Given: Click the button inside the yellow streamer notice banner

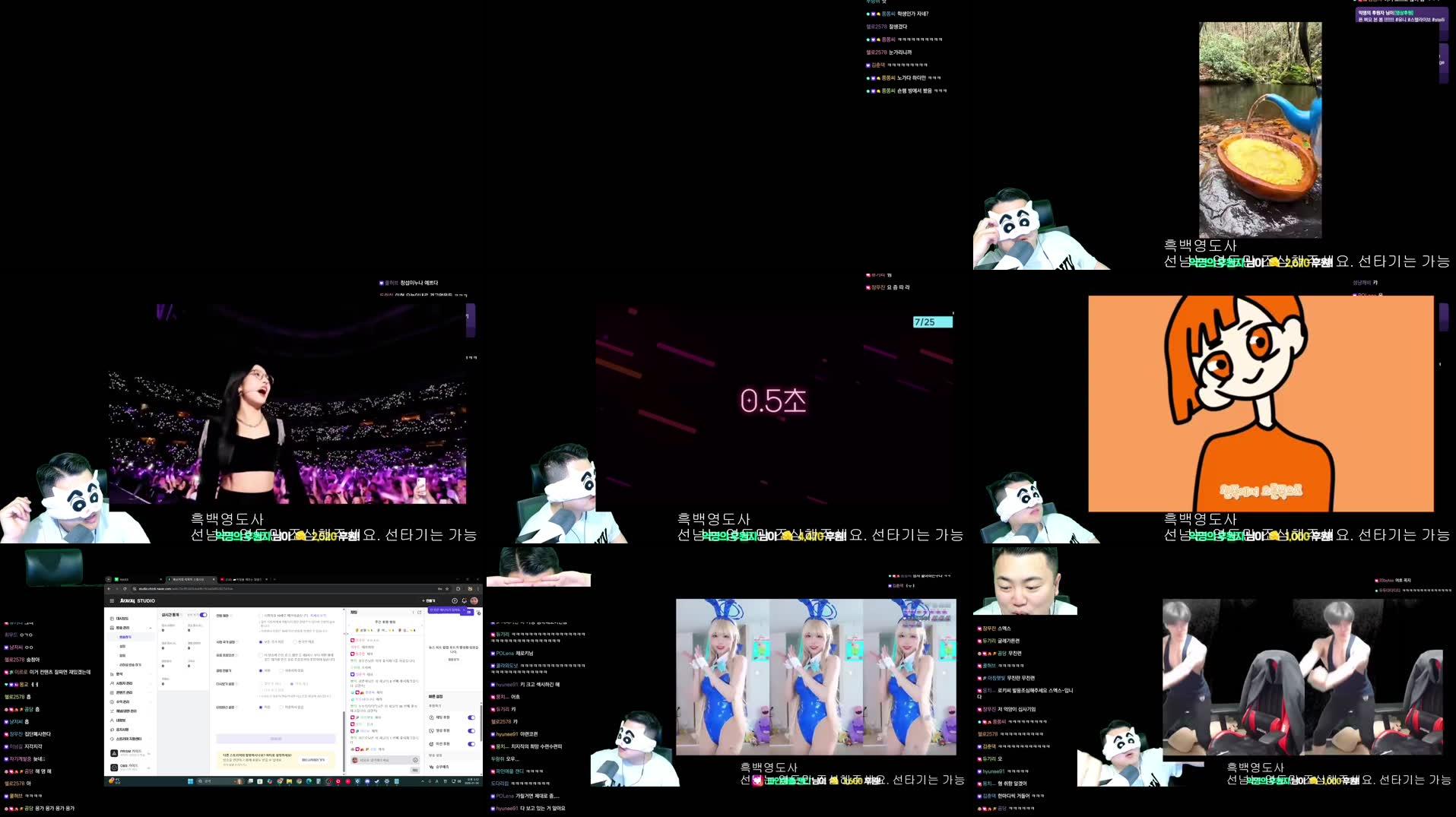Looking at the screenshot, I should pyautogui.click(x=314, y=759).
